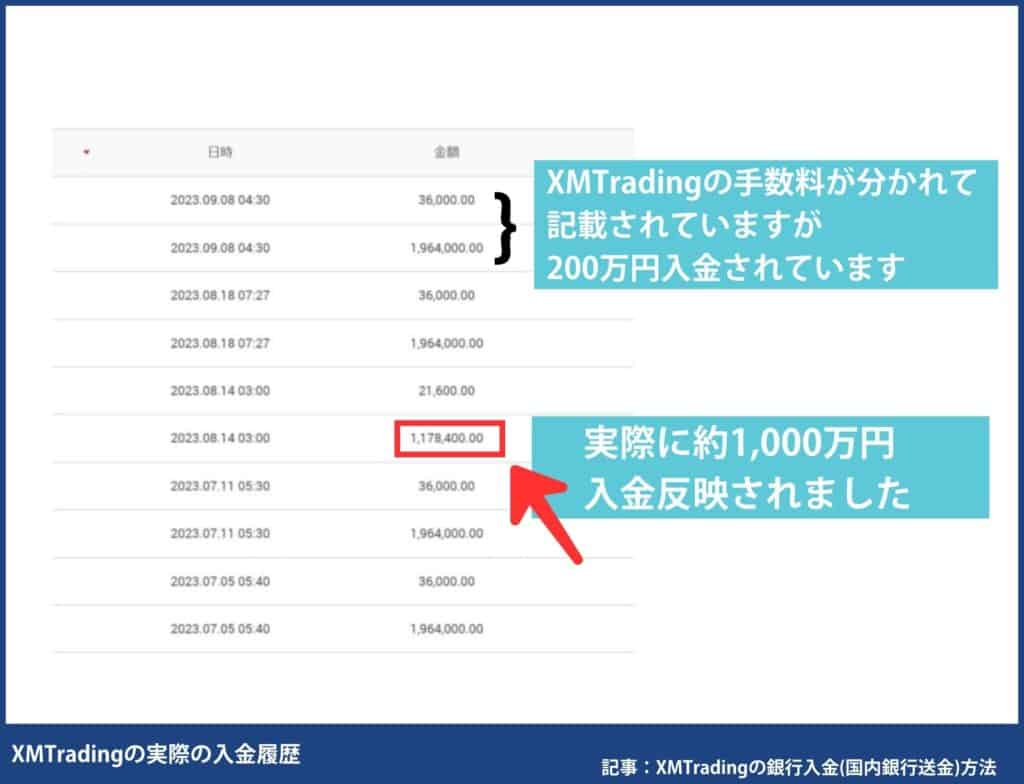Click the 1,964,000.00 amount dated 2023.07.05

pos(447,629)
